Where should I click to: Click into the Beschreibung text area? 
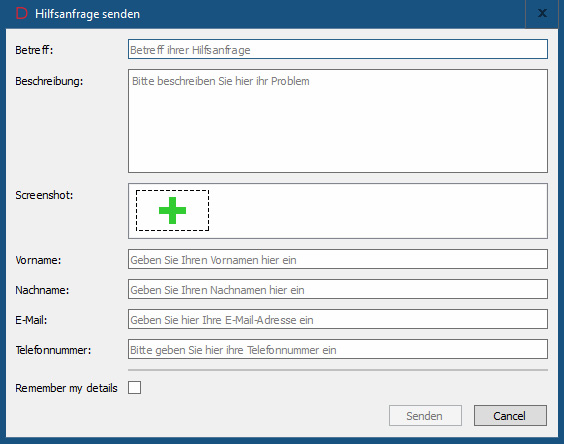338,121
